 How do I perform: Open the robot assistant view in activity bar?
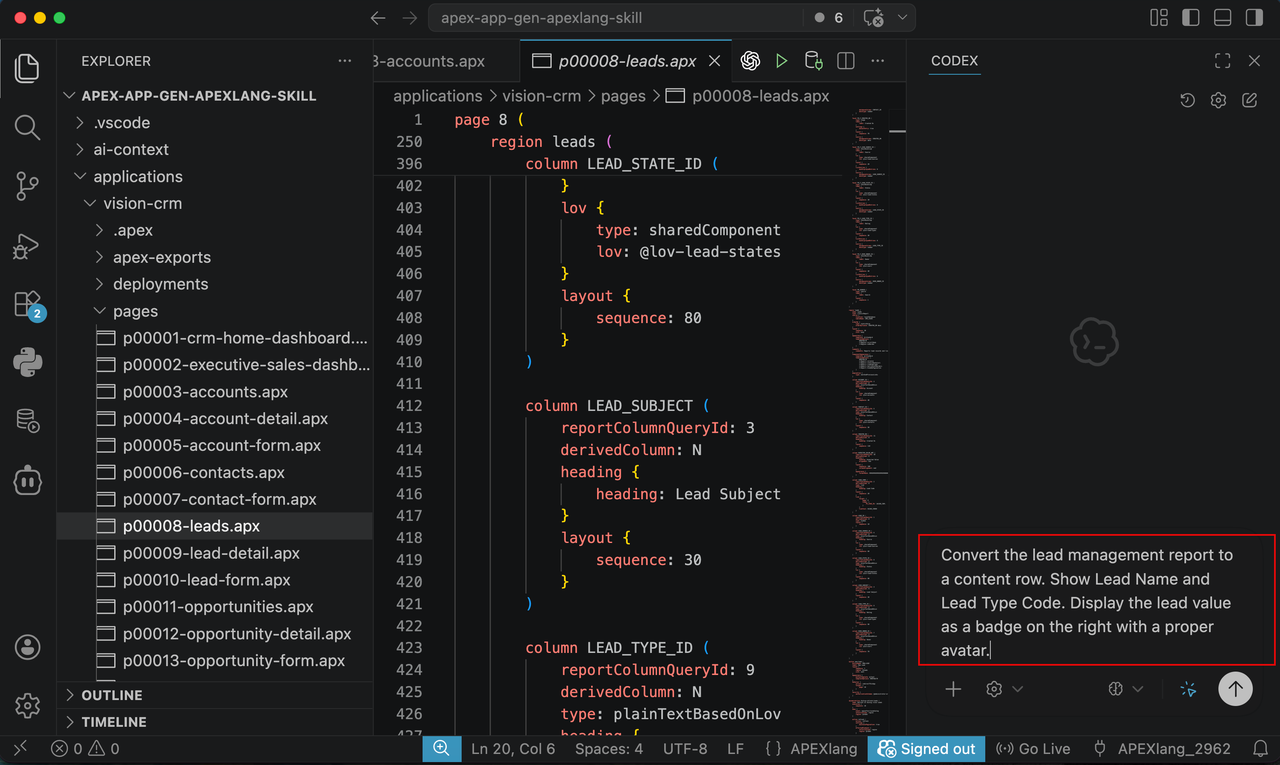(28, 480)
